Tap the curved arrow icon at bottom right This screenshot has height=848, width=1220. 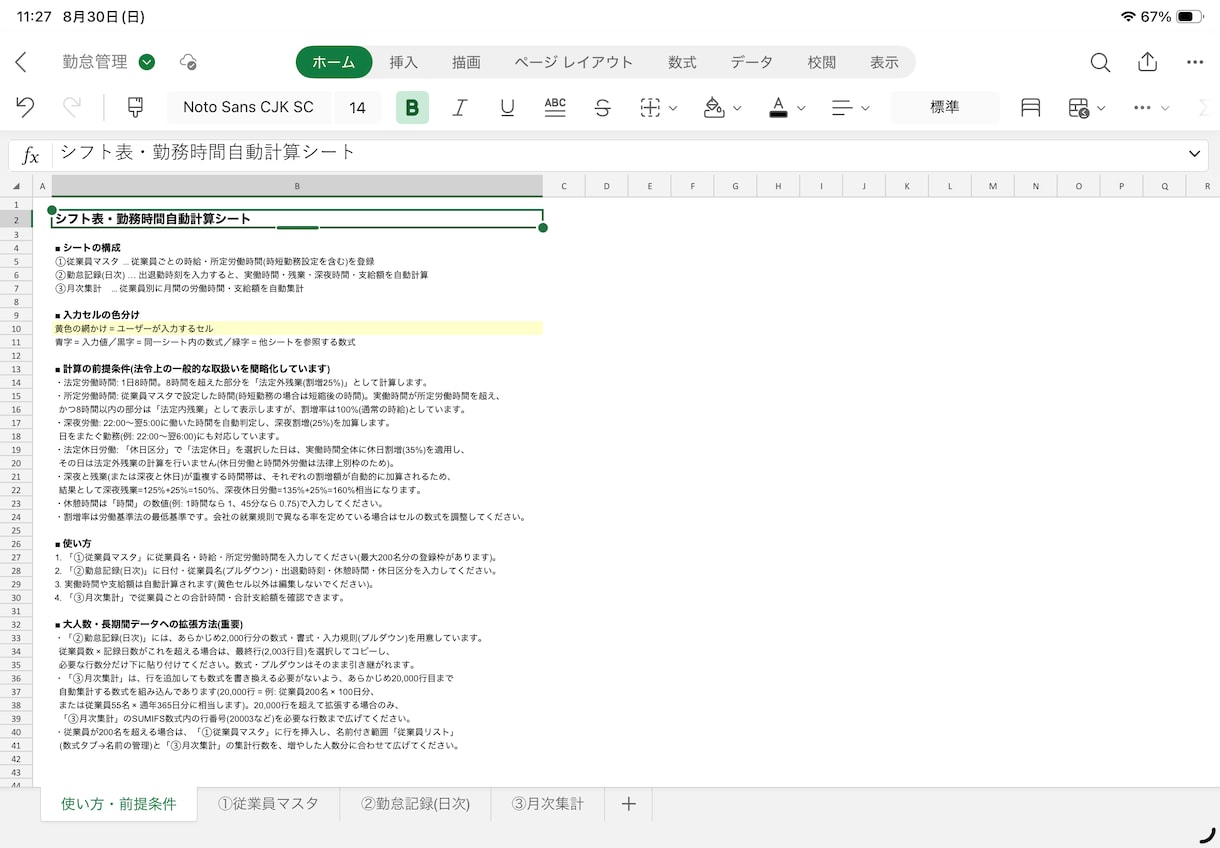tap(1206, 834)
